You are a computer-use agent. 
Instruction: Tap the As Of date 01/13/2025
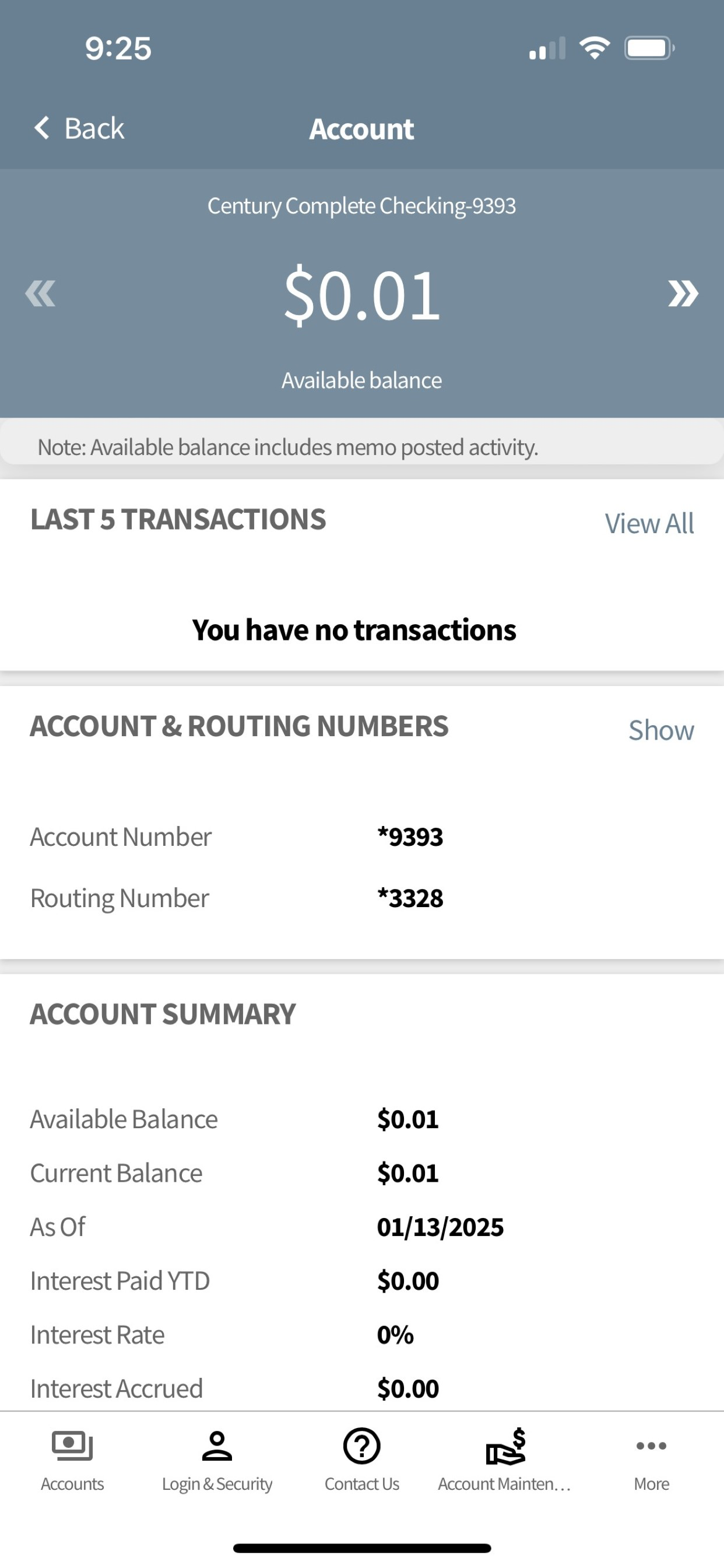[x=441, y=1227]
